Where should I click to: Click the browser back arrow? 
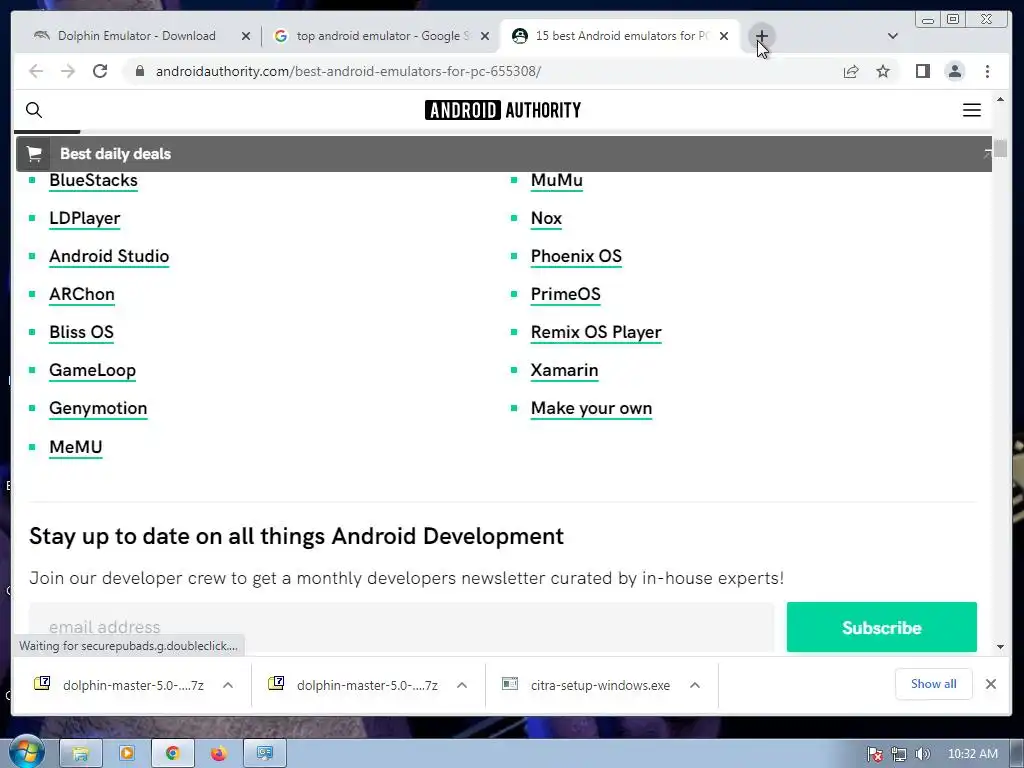[x=36, y=71]
